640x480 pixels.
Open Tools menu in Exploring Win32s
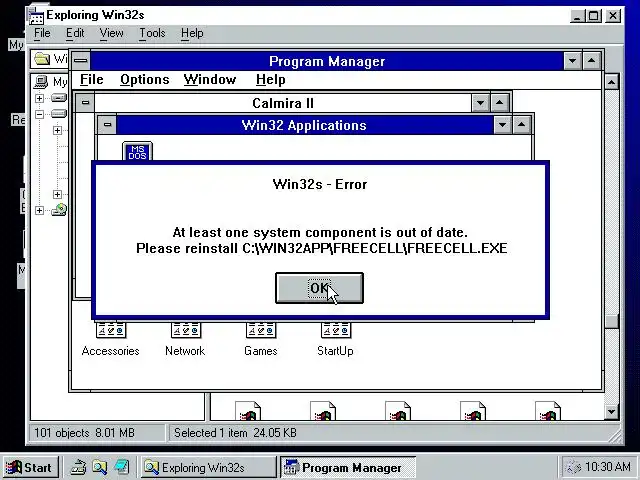click(x=152, y=33)
